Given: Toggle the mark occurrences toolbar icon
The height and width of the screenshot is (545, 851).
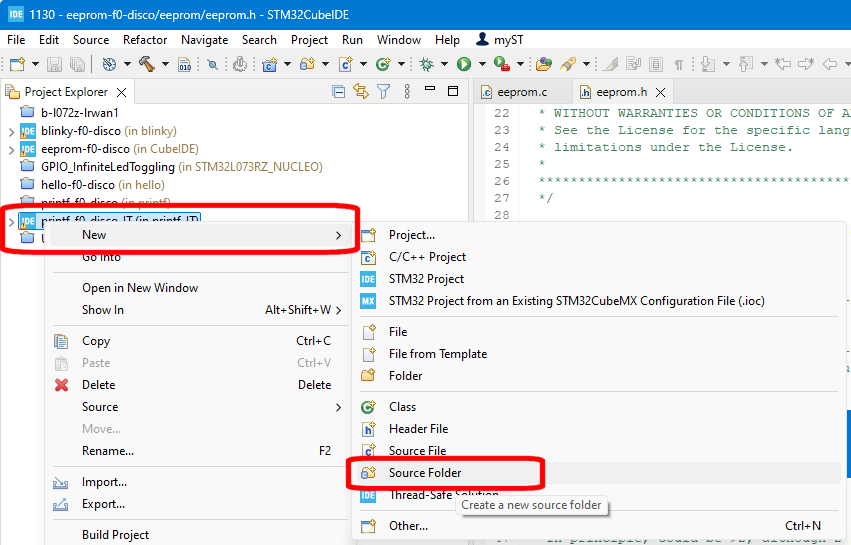Looking at the screenshot, I should click(x=611, y=64).
